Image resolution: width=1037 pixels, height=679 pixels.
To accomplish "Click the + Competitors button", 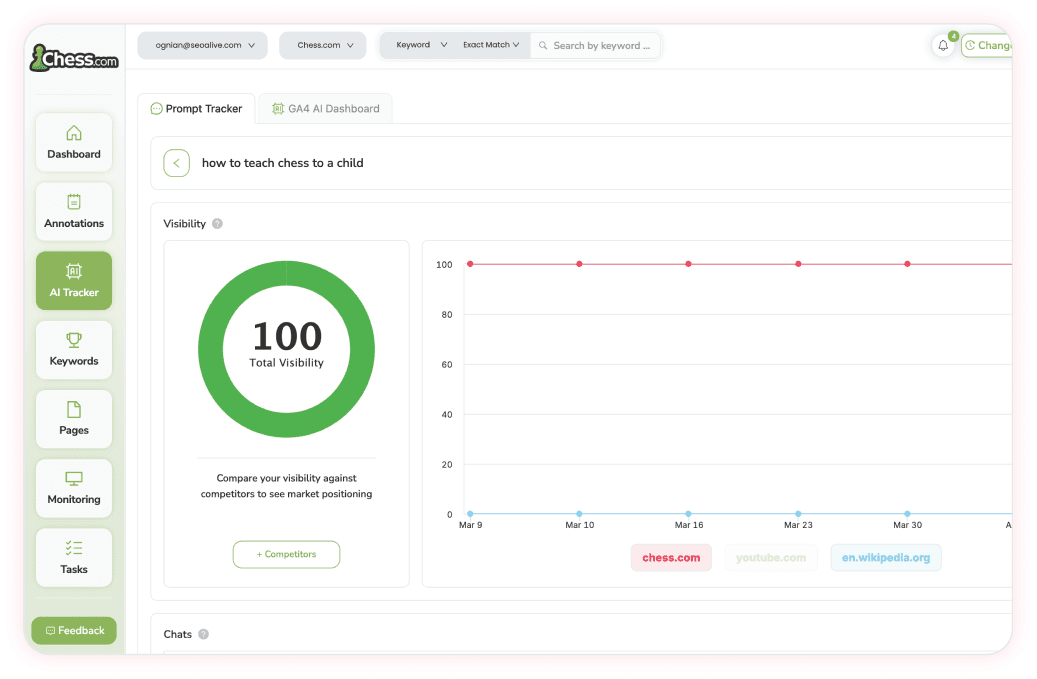I will [286, 554].
